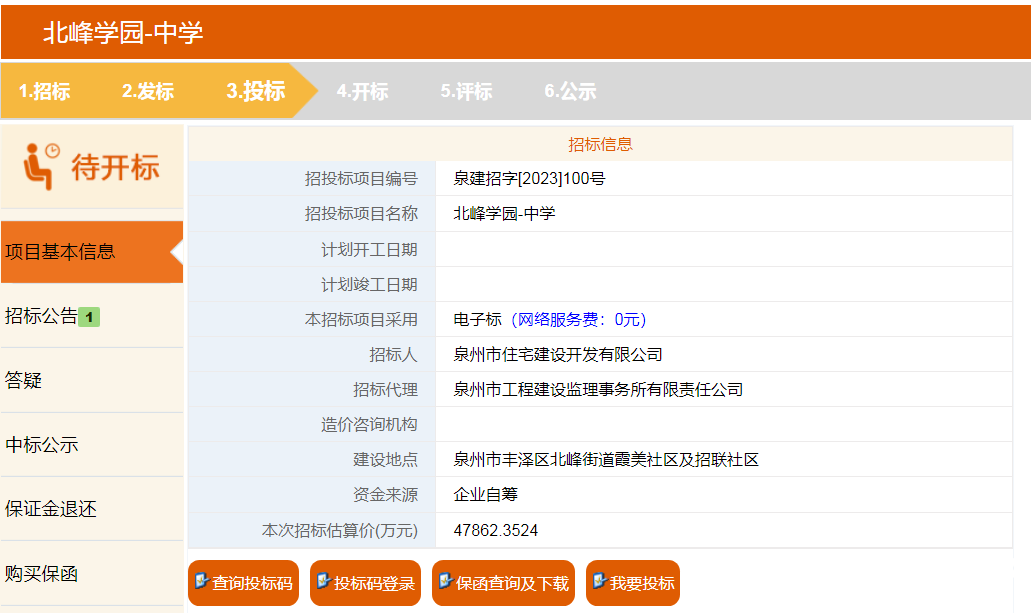
Task: Click tenderer 泉州市住宅建设开发有限公司
Action: [x=558, y=355]
